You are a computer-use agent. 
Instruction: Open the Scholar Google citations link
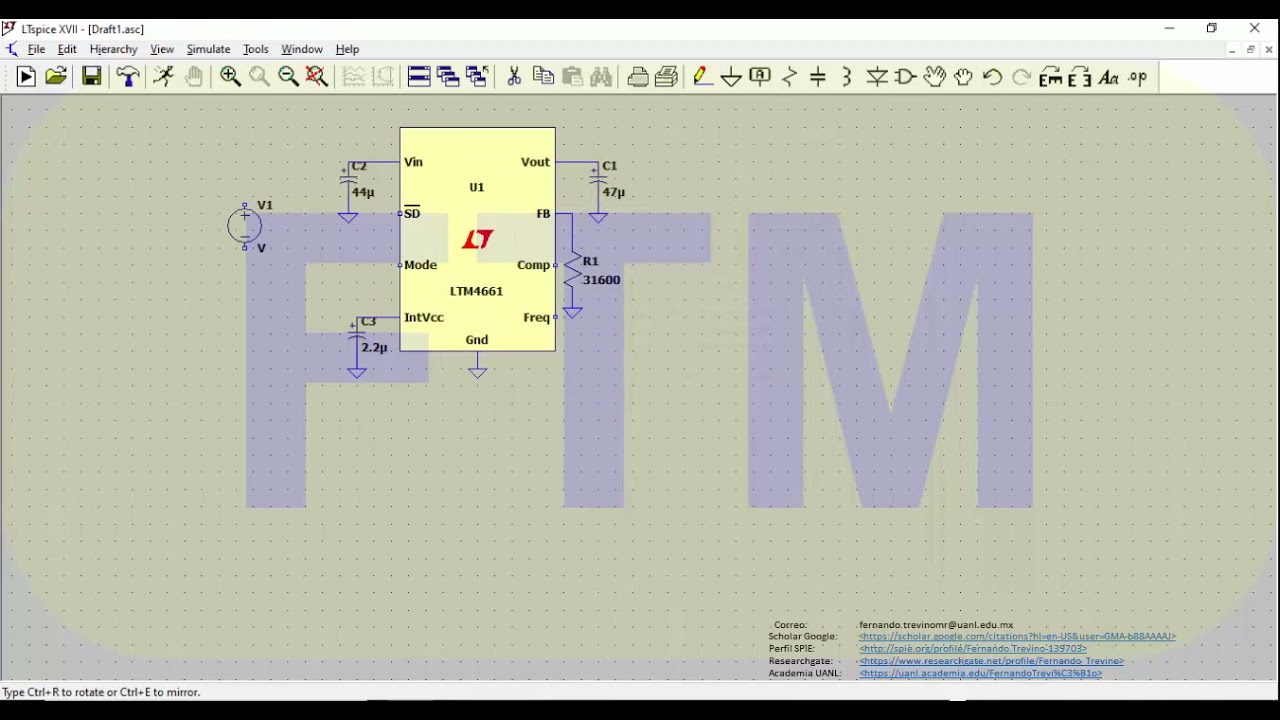pyautogui.click(x=1017, y=637)
